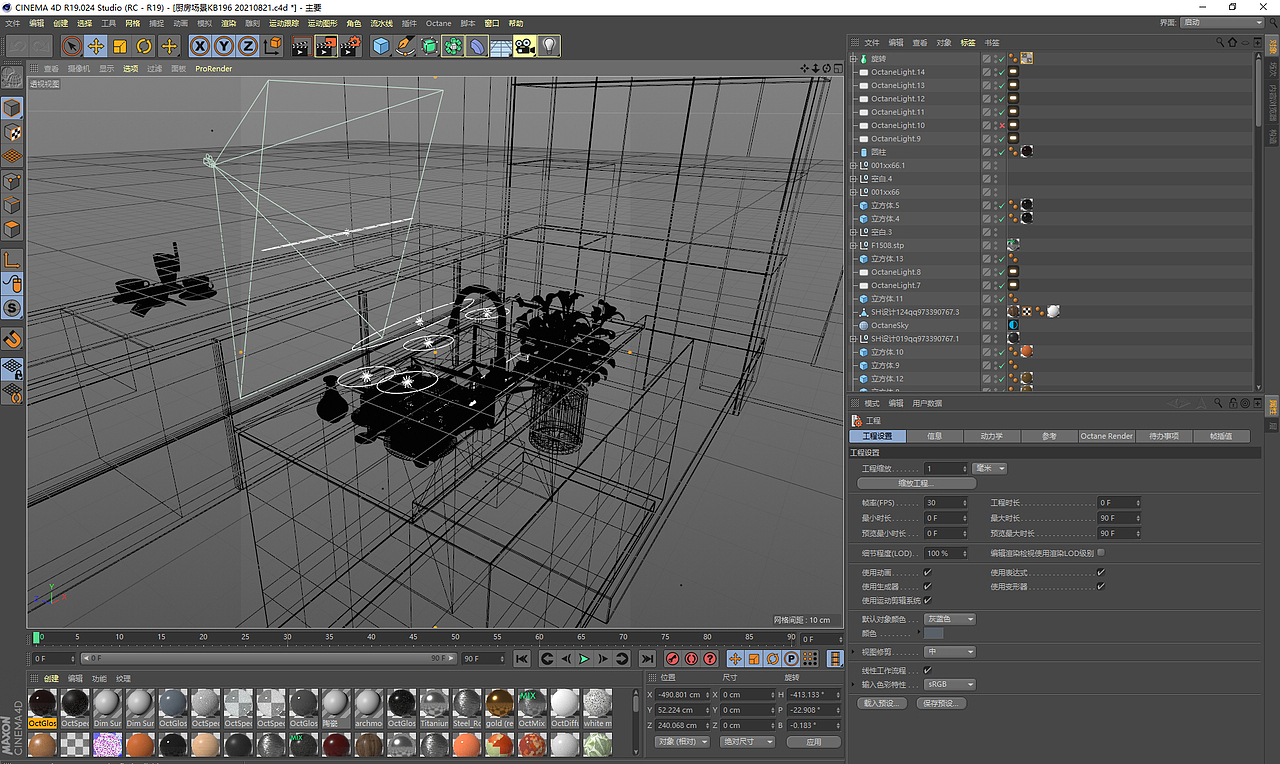The width and height of the screenshot is (1280, 764).
Task: Expand the 001xx66.1 object group
Action: (x=853, y=166)
